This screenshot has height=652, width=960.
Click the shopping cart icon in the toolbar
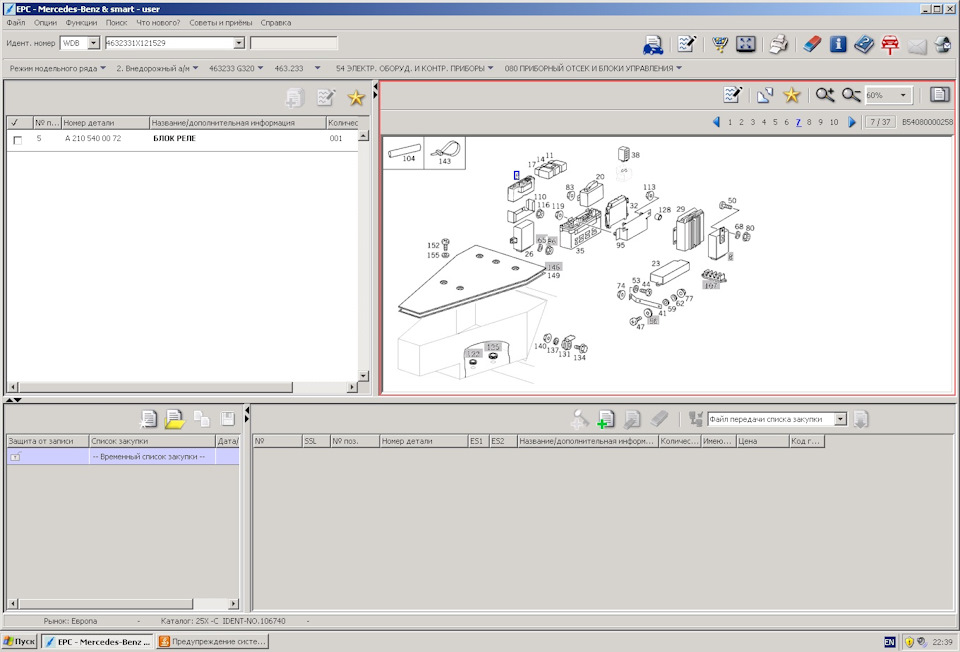(x=720, y=44)
